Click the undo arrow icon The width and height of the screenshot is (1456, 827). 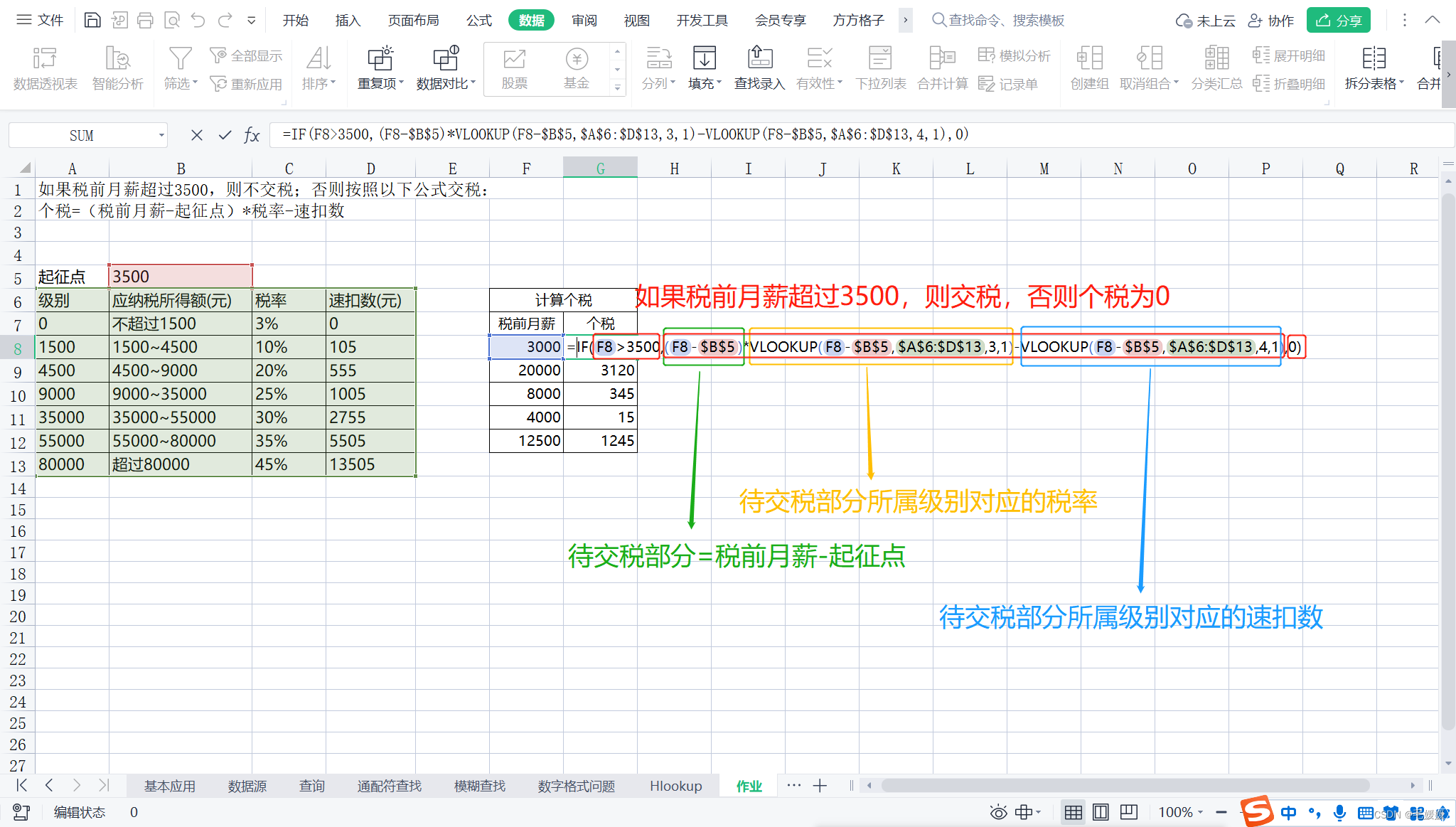tap(198, 20)
